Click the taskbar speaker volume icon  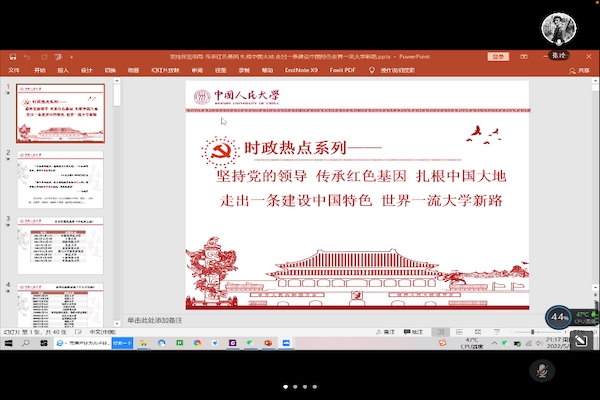point(539,343)
